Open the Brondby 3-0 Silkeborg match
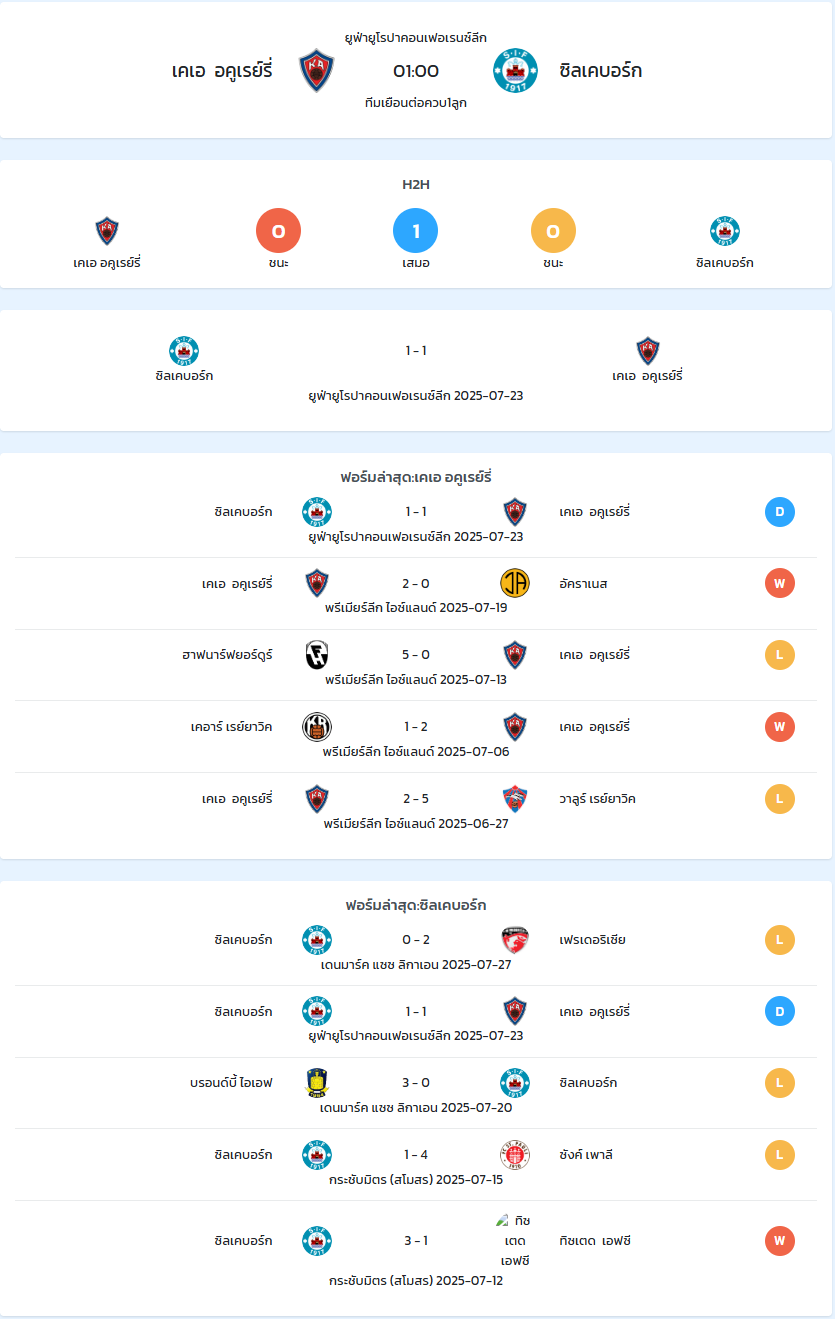 [x=416, y=1093]
